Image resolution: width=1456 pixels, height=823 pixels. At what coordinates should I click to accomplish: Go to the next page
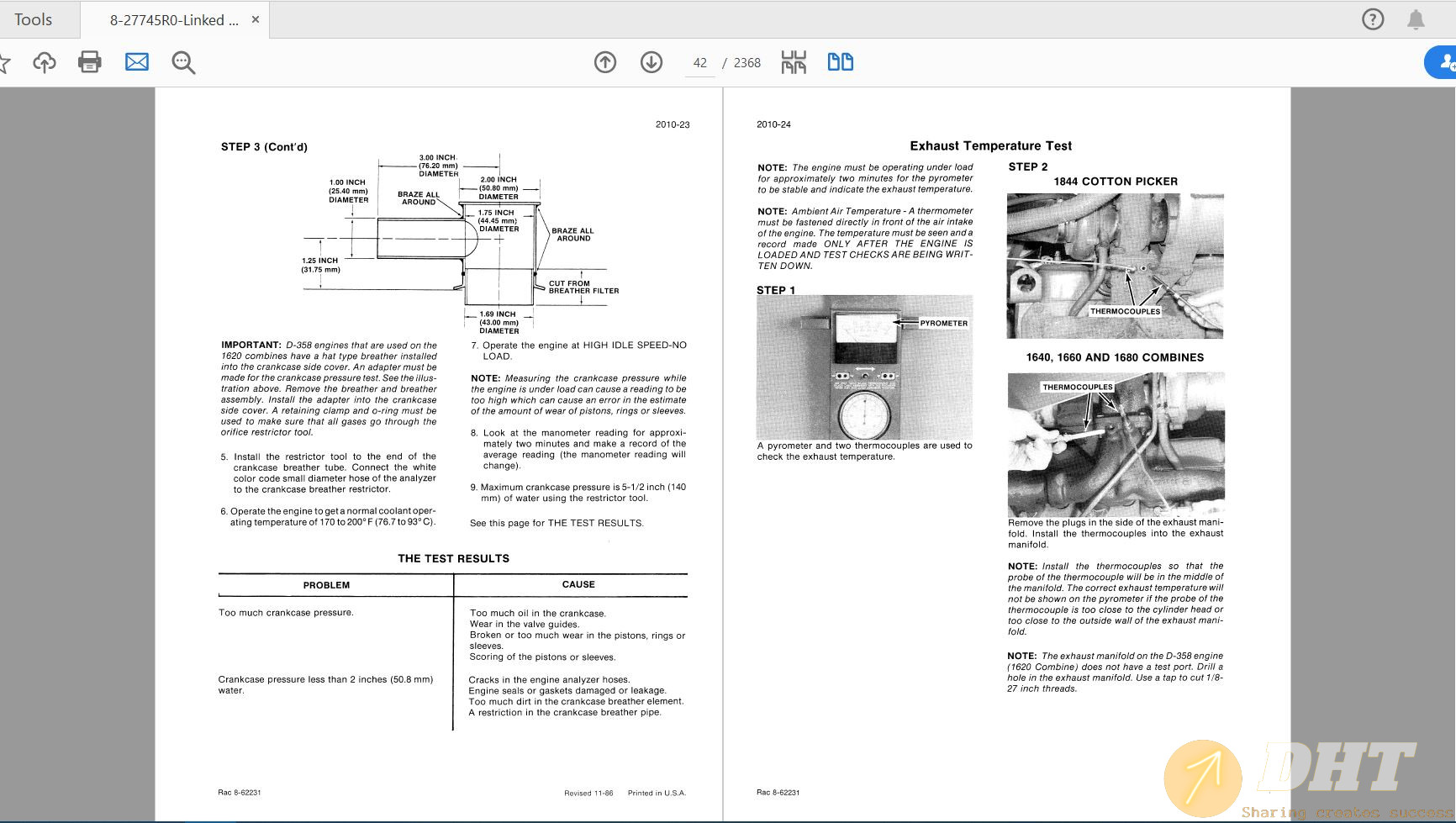652,62
